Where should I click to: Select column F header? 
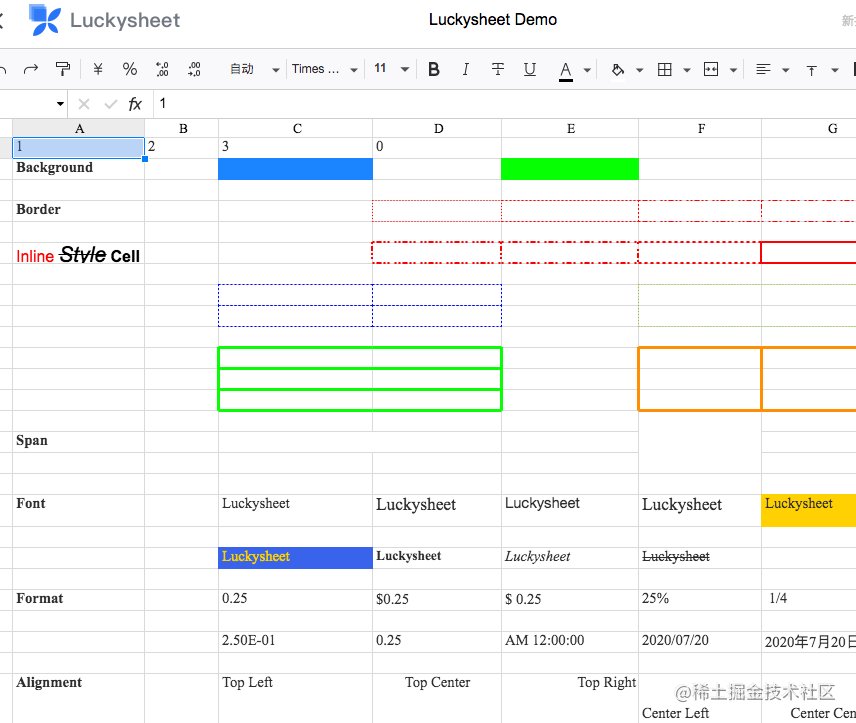point(700,129)
